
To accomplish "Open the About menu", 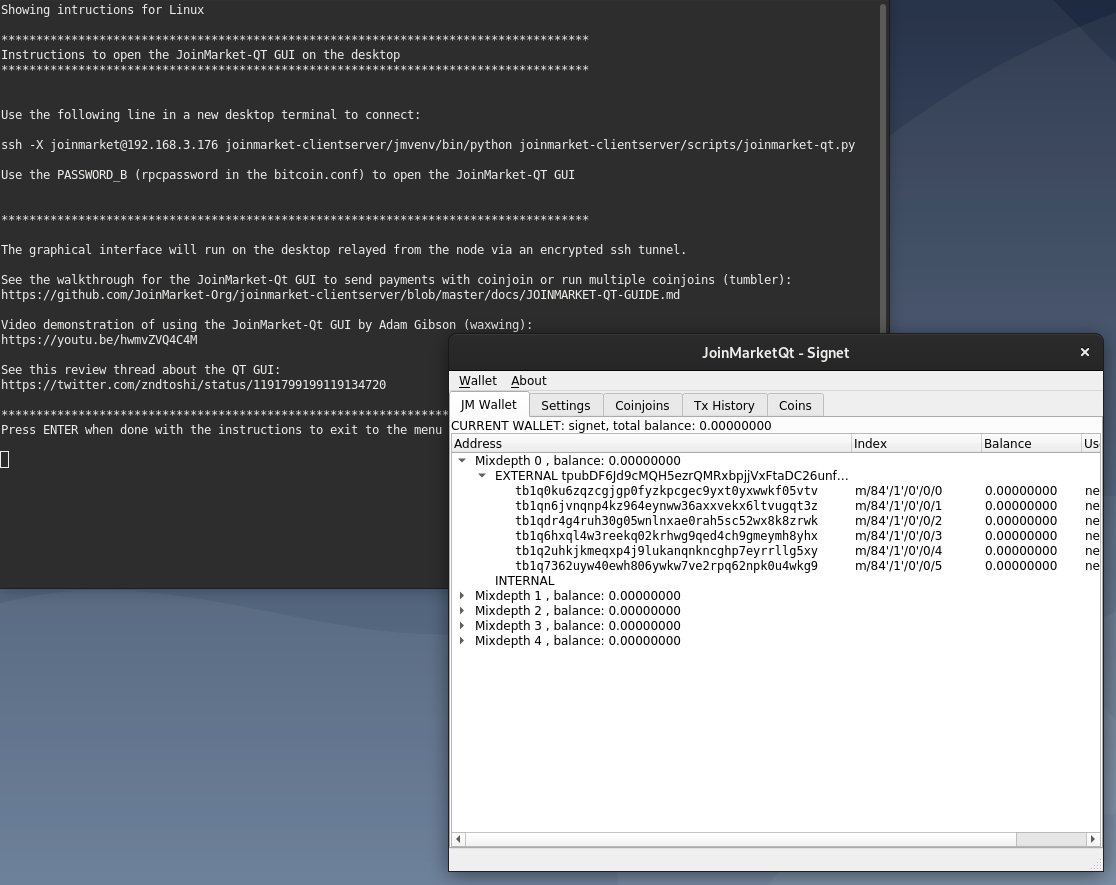I will pos(528,381).
